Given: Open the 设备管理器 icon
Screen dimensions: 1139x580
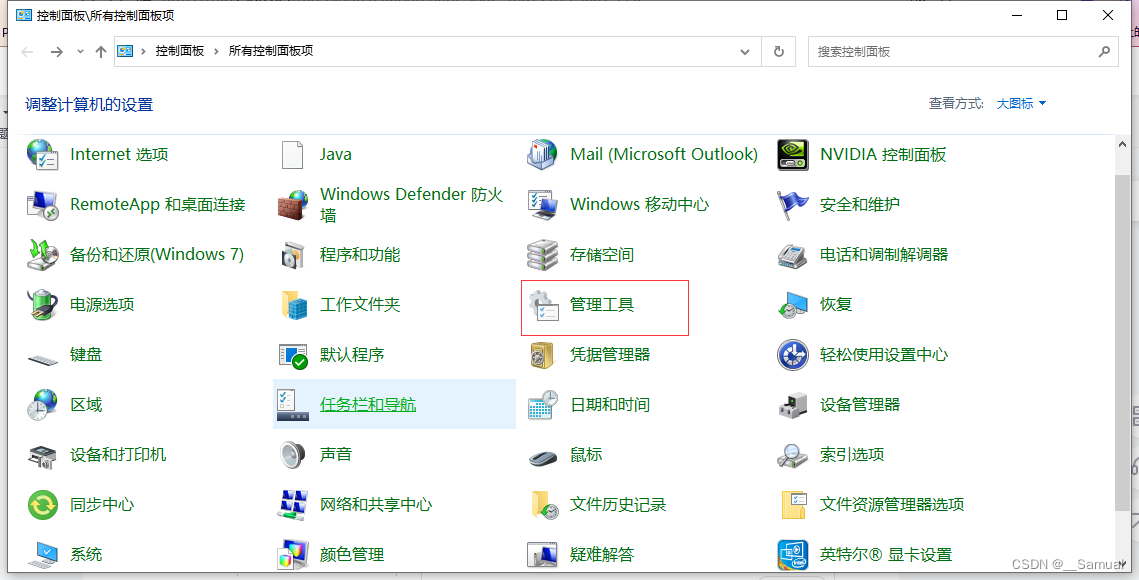Looking at the screenshot, I should click(793, 405).
